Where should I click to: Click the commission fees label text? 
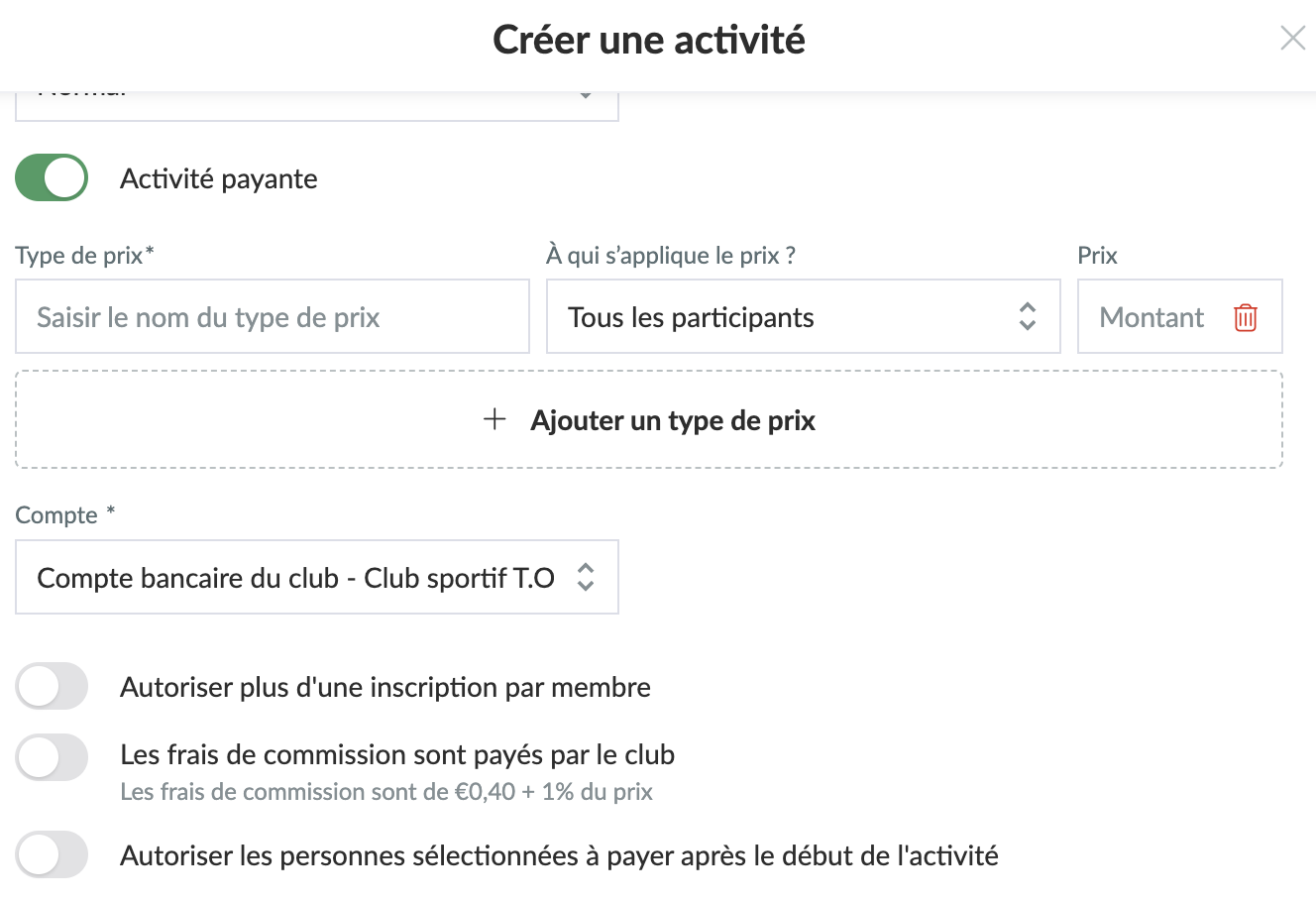tap(397, 755)
